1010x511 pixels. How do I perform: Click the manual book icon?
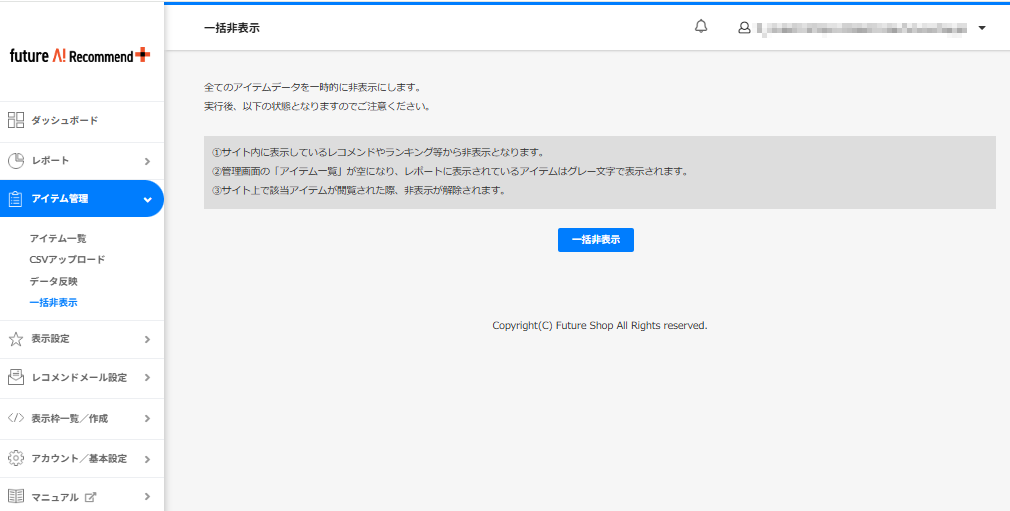coord(15,496)
